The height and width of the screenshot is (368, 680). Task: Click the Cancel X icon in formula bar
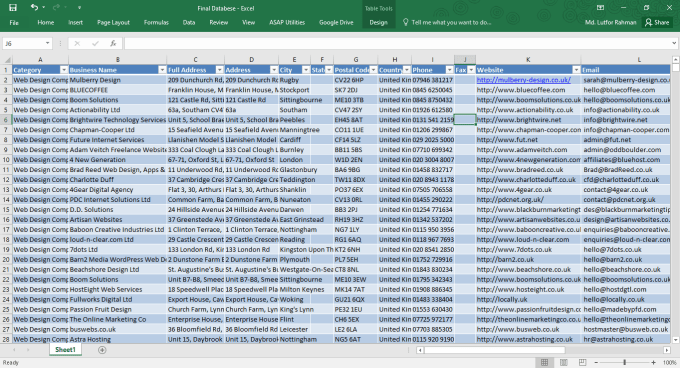point(77,43)
